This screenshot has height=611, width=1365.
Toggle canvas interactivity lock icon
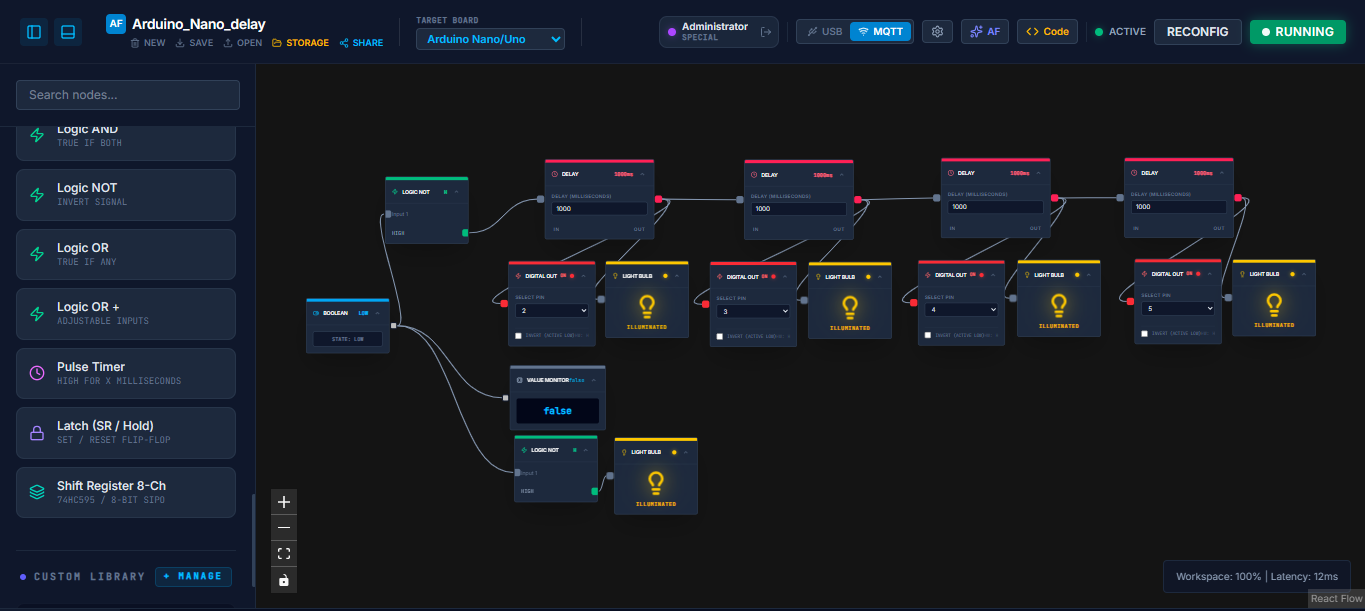pos(284,579)
